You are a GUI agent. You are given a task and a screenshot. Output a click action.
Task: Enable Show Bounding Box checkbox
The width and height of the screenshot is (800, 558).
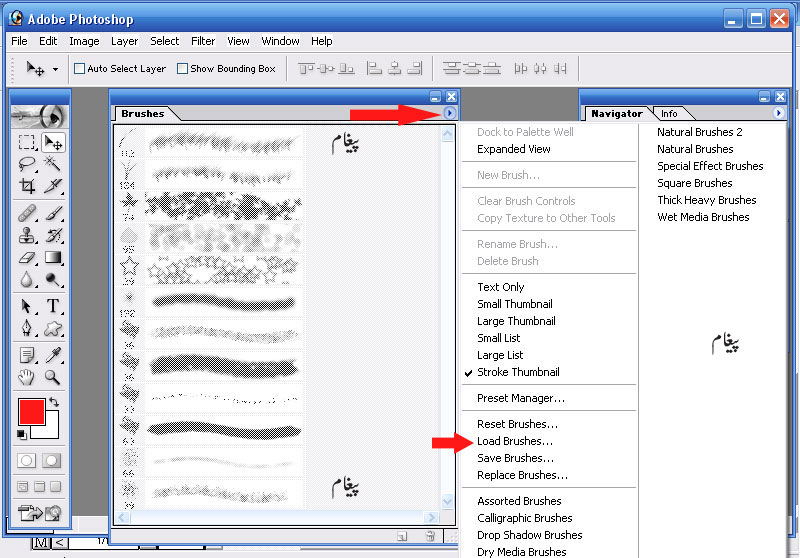tap(182, 68)
